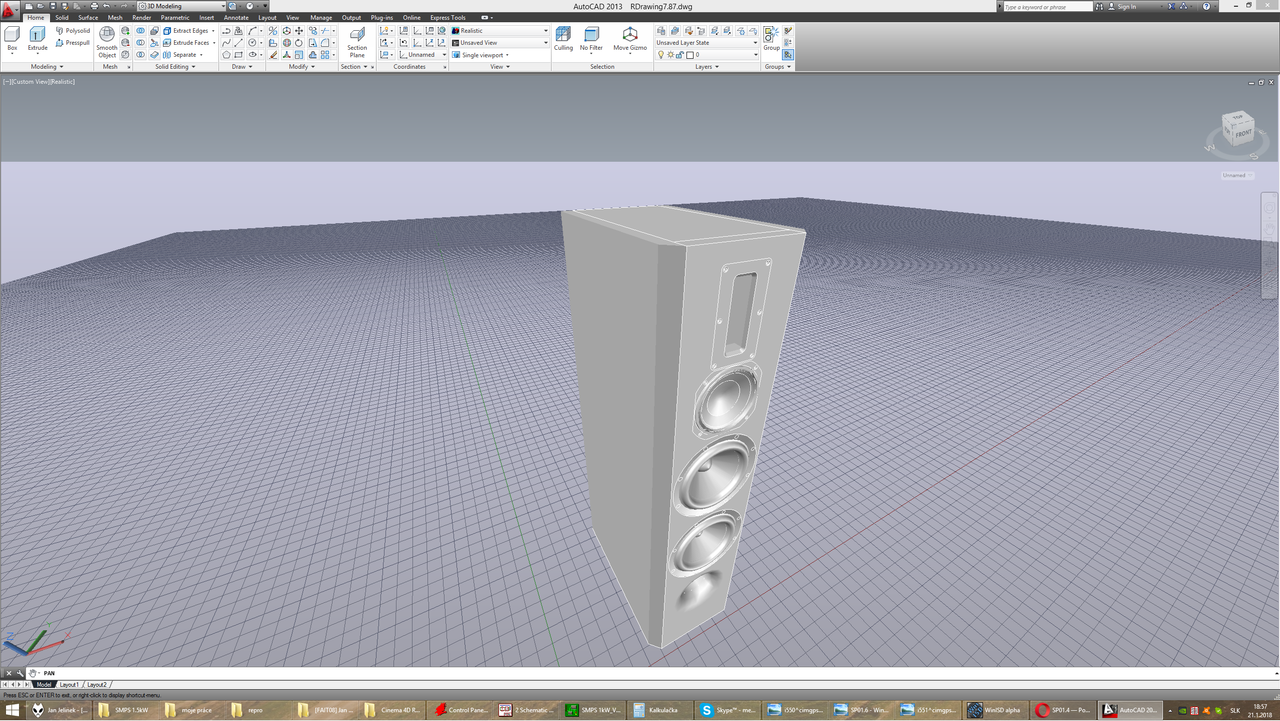
Task: Use the Presspull tool
Action: pyautogui.click(x=73, y=43)
